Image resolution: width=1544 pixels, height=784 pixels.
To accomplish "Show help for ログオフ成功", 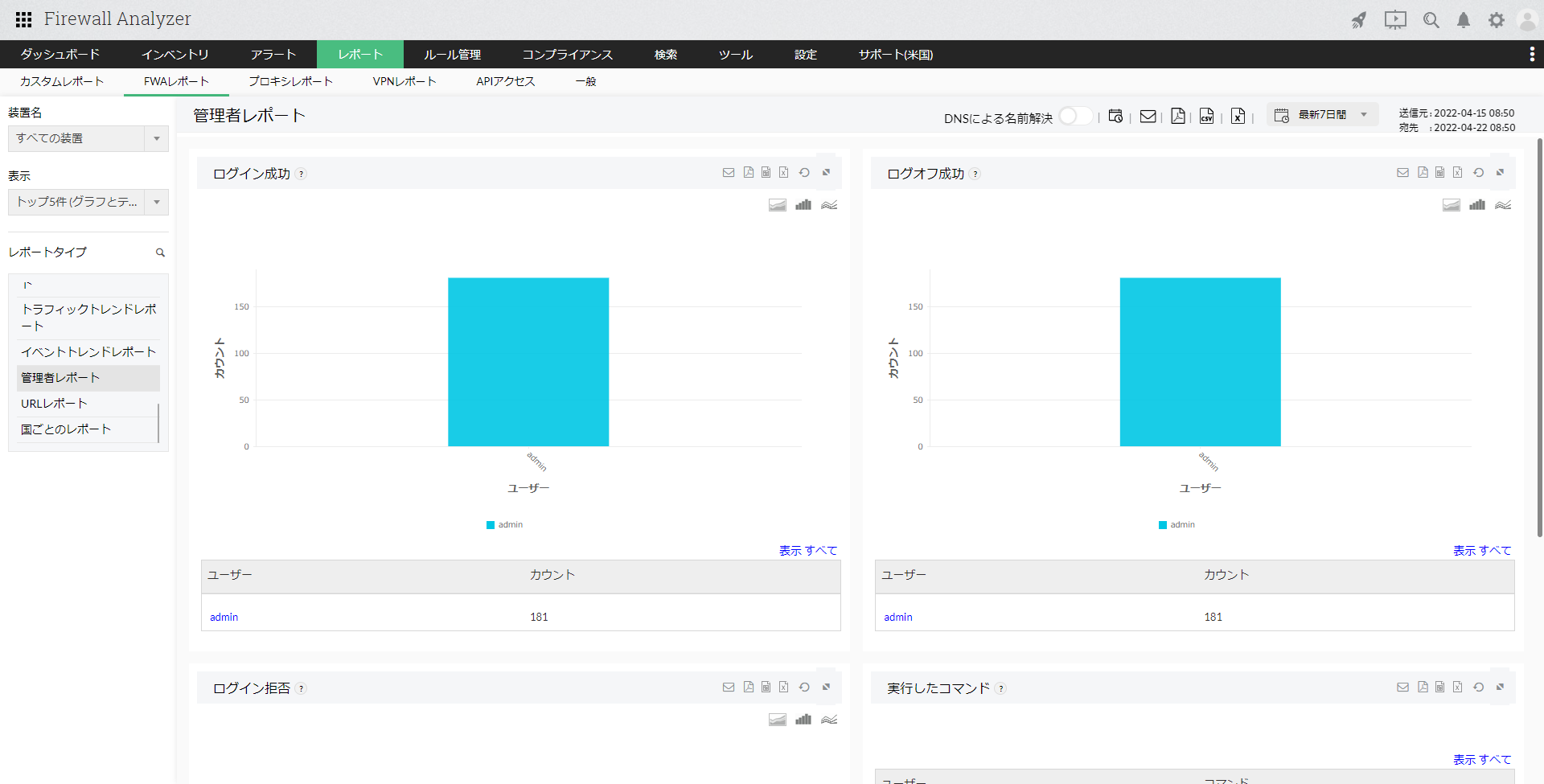I will coord(975,174).
